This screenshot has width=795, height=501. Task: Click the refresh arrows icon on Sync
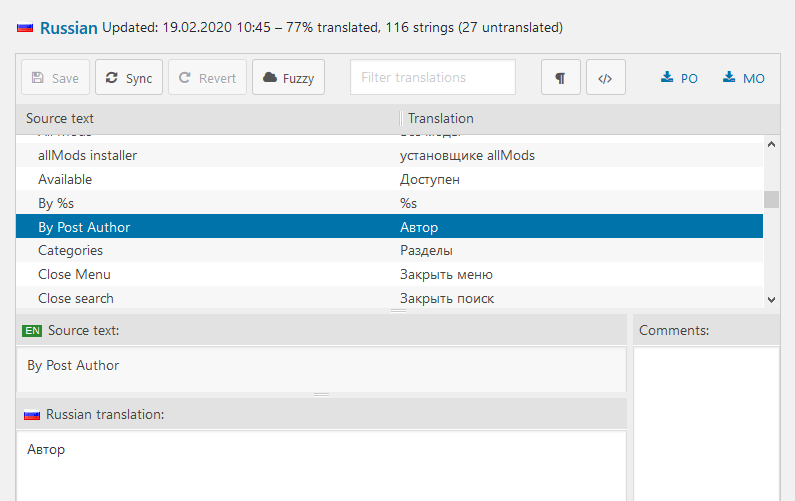[112, 77]
